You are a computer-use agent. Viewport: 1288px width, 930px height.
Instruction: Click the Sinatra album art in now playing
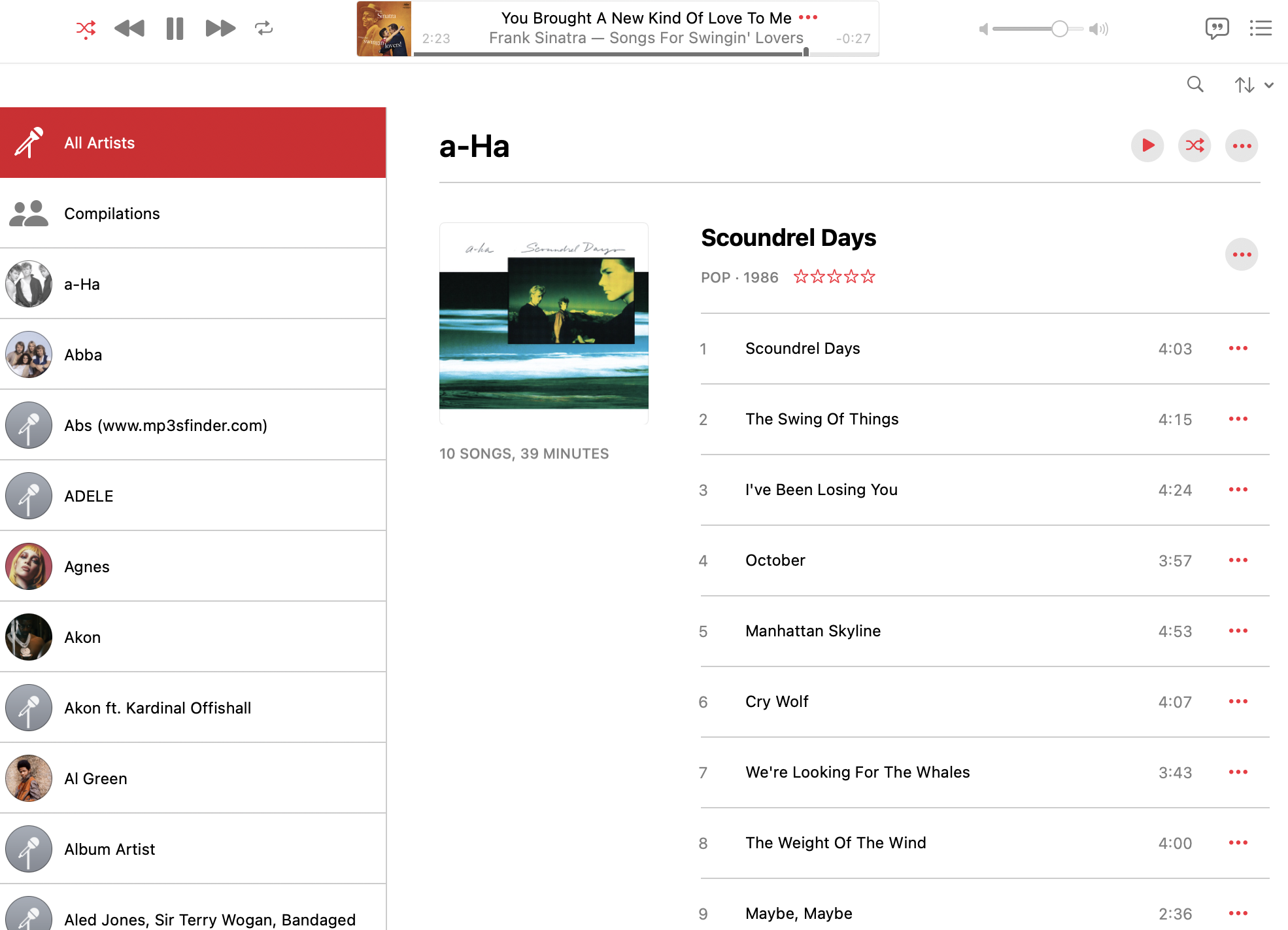point(384,29)
